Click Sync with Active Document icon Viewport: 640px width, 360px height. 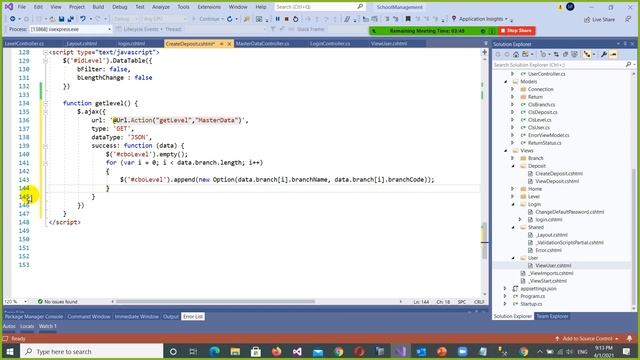point(556,54)
